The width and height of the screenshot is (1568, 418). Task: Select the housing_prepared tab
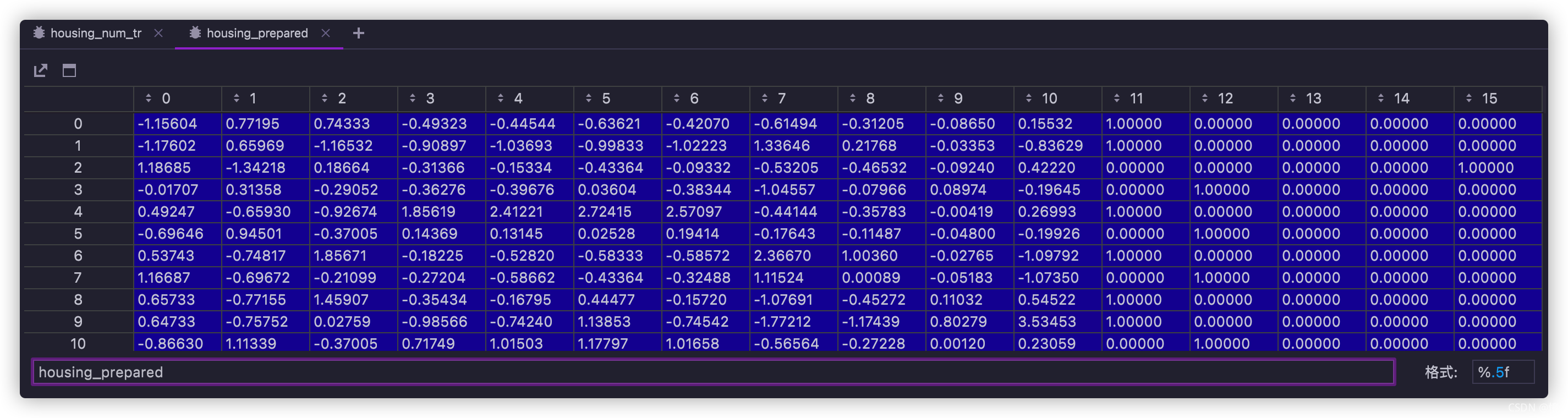(x=257, y=33)
